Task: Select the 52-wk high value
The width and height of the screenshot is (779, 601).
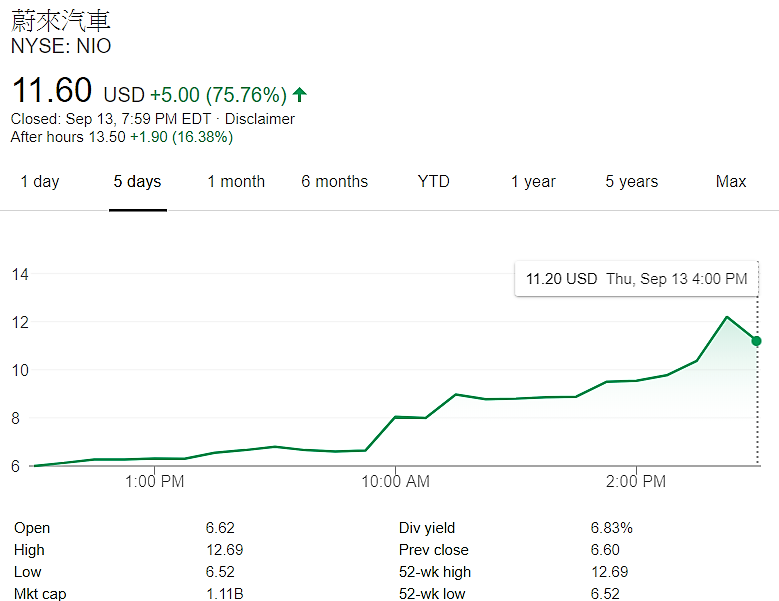Action: coord(610,572)
